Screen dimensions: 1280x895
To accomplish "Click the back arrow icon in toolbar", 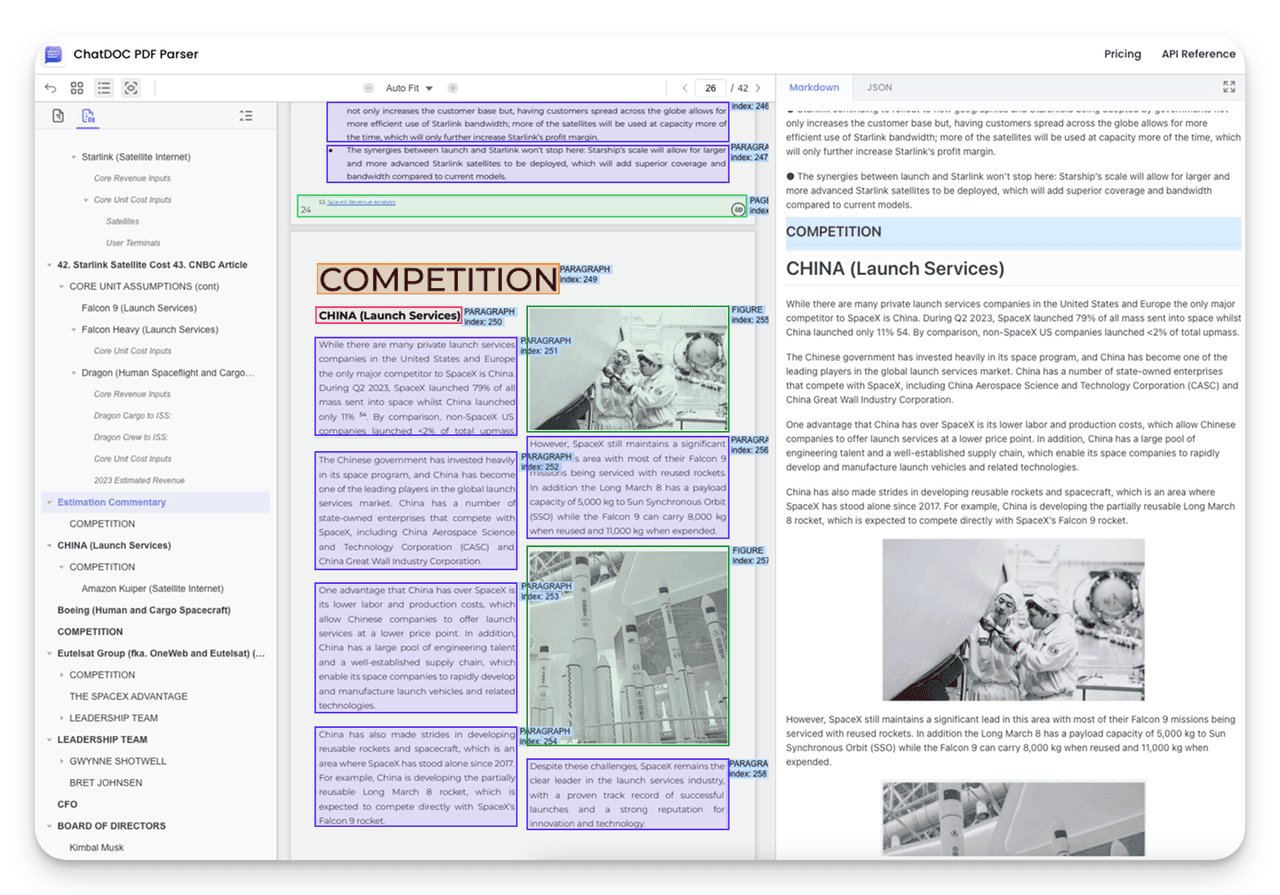I will (x=51, y=88).
